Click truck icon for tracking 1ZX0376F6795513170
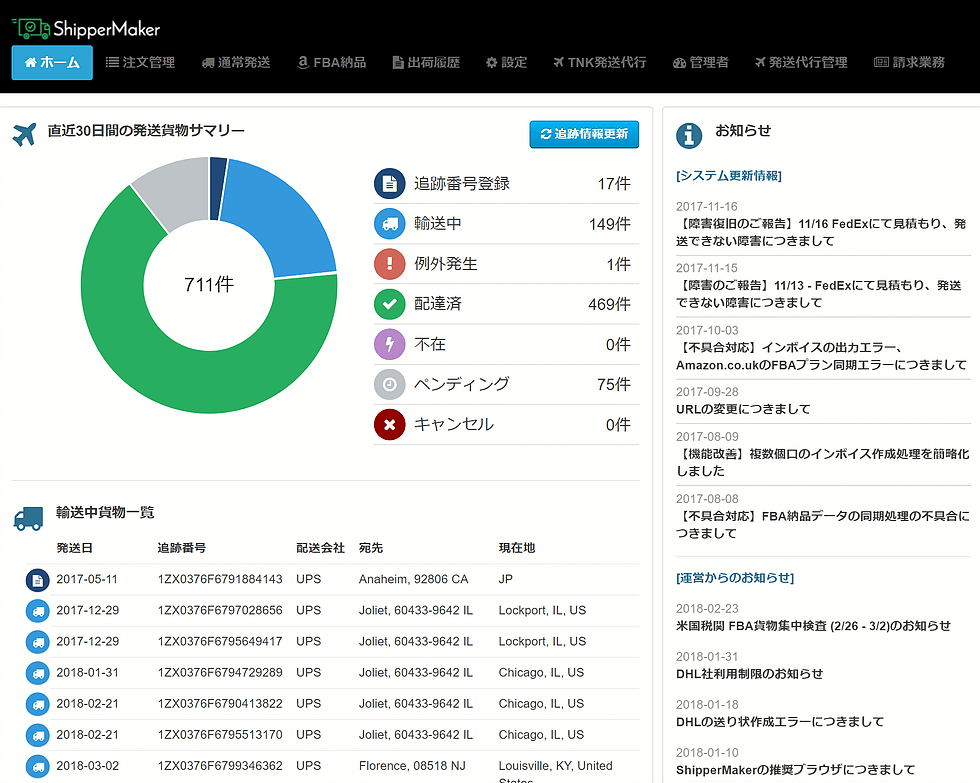The height and width of the screenshot is (783, 980). coord(38,736)
